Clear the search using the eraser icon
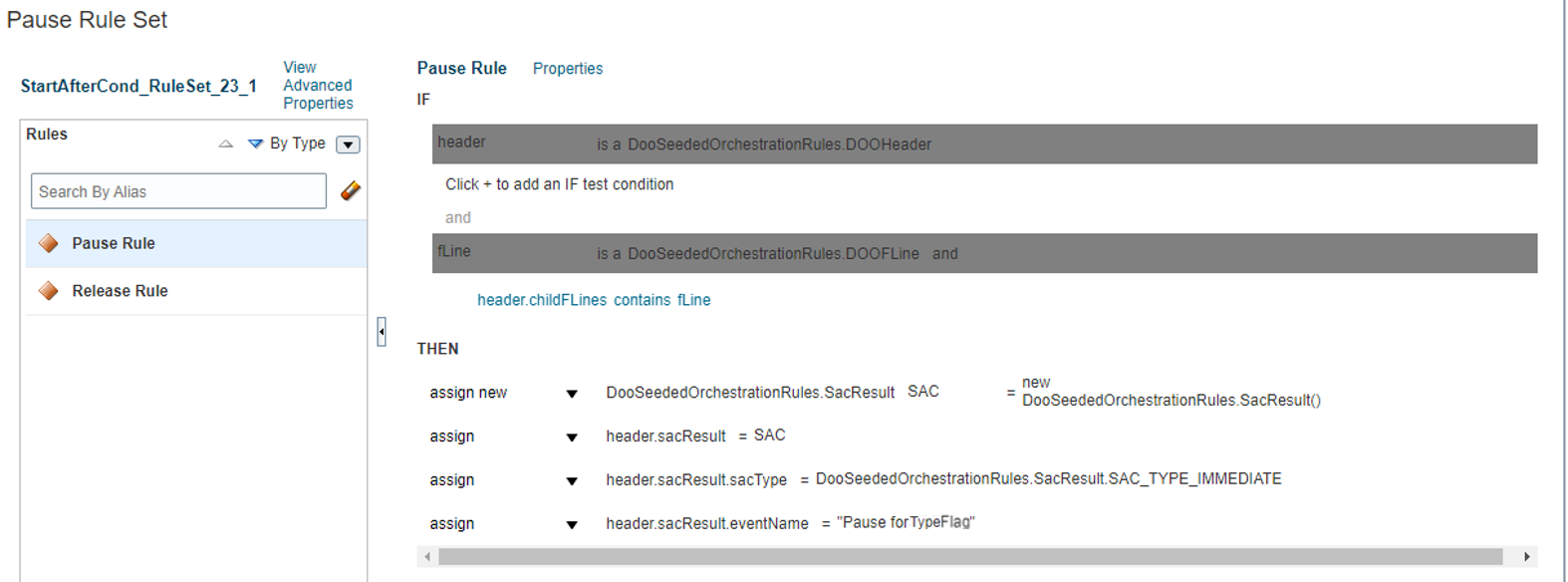1568x582 pixels. tap(350, 190)
